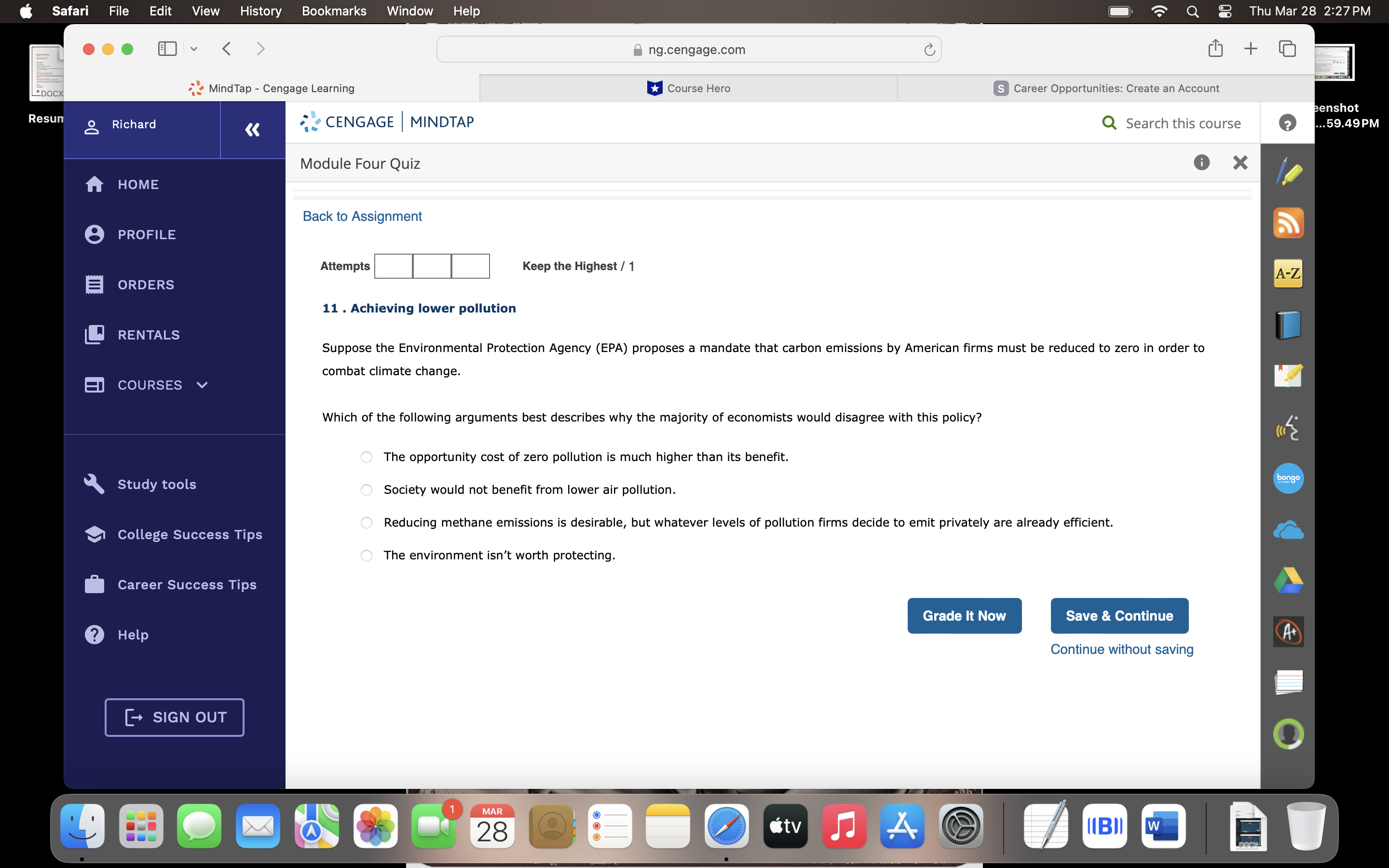Select the highlighter tool in the right toolbar
The height and width of the screenshot is (868, 1389).
tap(1289, 171)
